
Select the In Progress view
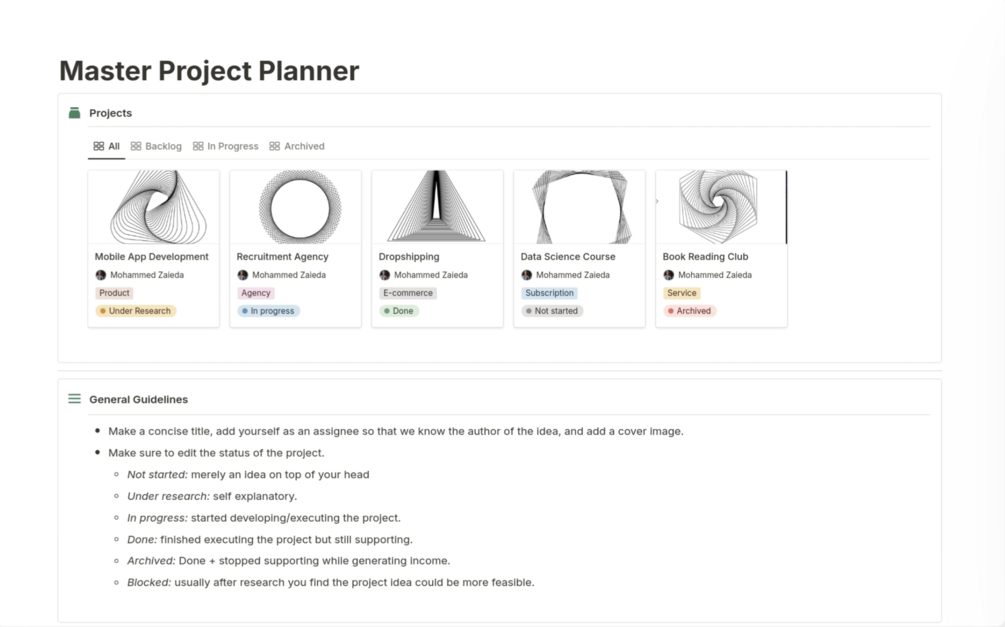[x=232, y=146]
